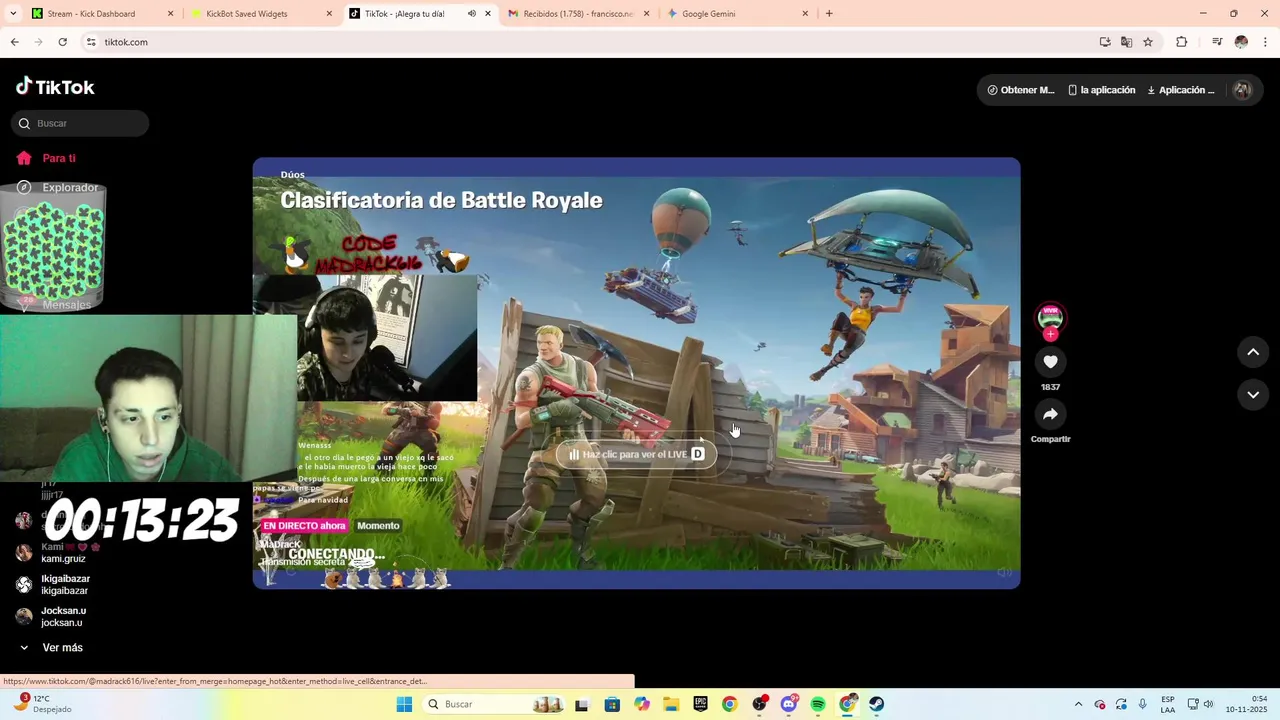Open the Chrome three-dot menu
1280x720 pixels.
pyautogui.click(x=1266, y=42)
